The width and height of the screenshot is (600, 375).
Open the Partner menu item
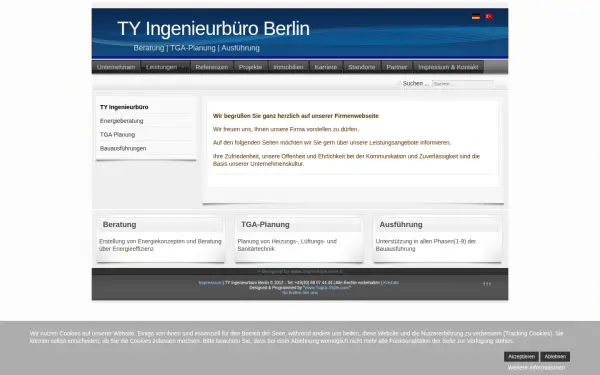(396, 67)
